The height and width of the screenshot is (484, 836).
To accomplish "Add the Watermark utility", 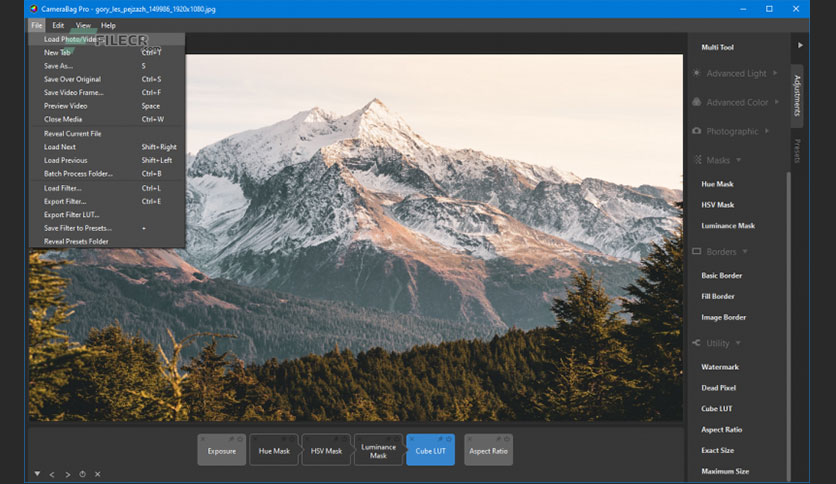I will pos(720,367).
